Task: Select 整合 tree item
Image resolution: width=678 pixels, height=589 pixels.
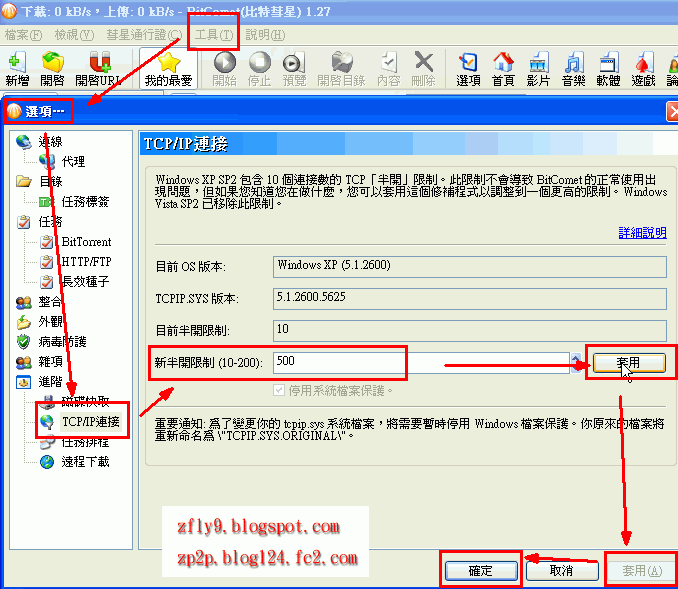Action: click(x=50, y=301)
